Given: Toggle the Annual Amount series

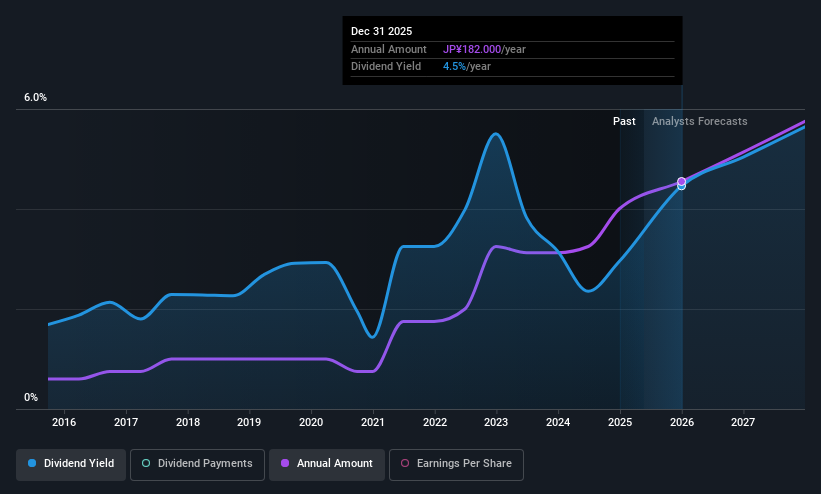Looking at the screenshot, I should (327, 464).
